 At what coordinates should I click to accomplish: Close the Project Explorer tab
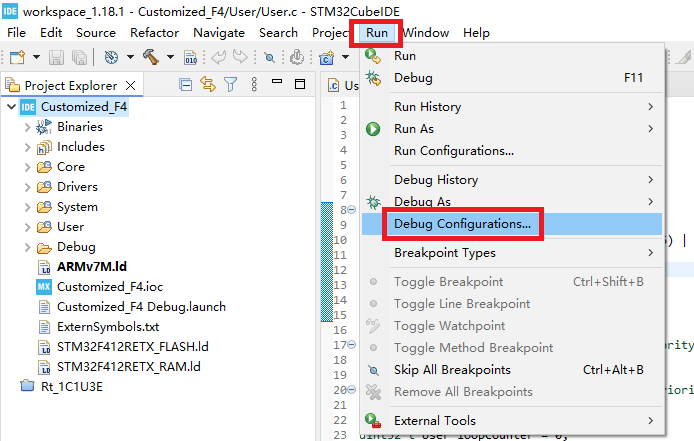tap(131, 86)
